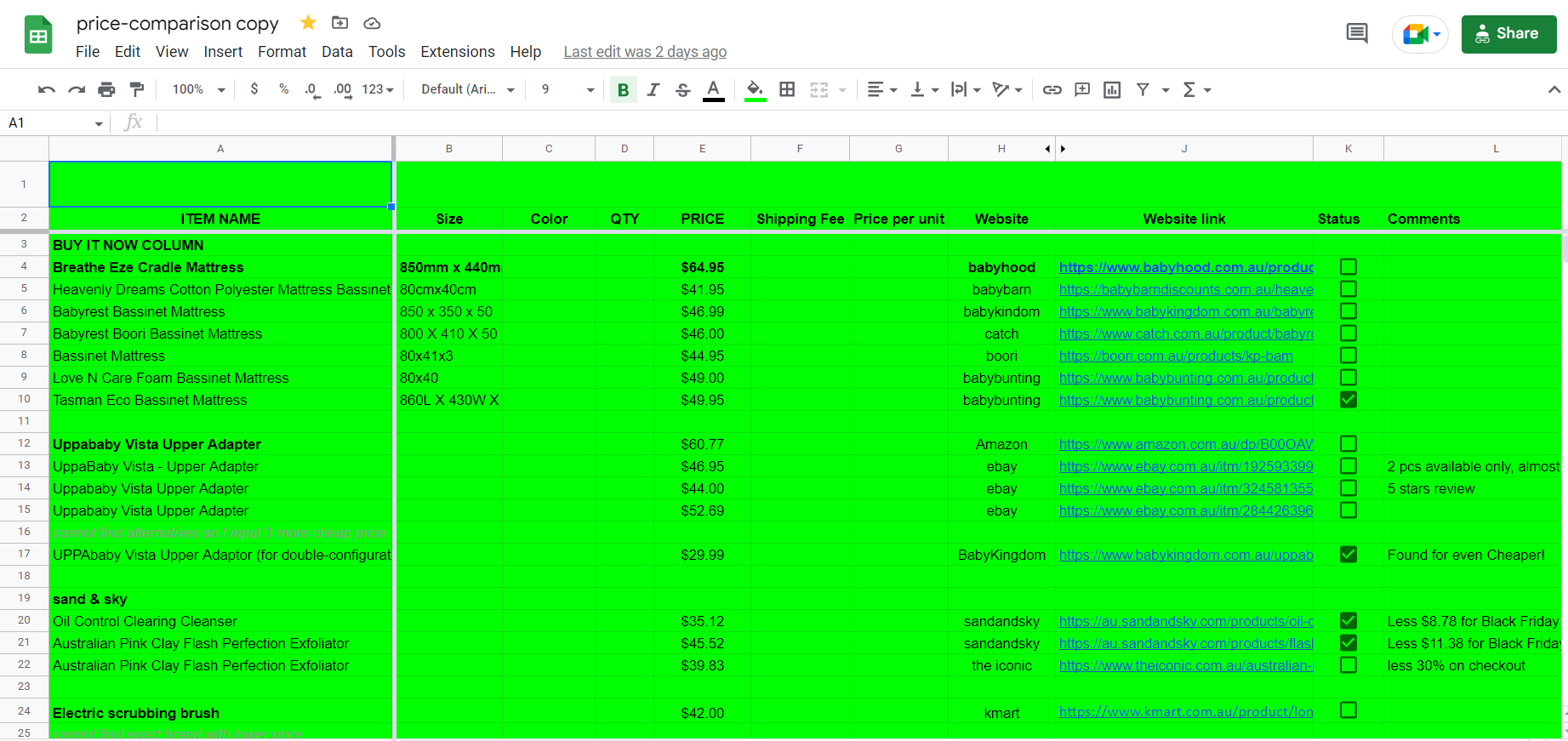Uncheck status box for Oil Control Clearing Cleanser

pos(1348,621)
